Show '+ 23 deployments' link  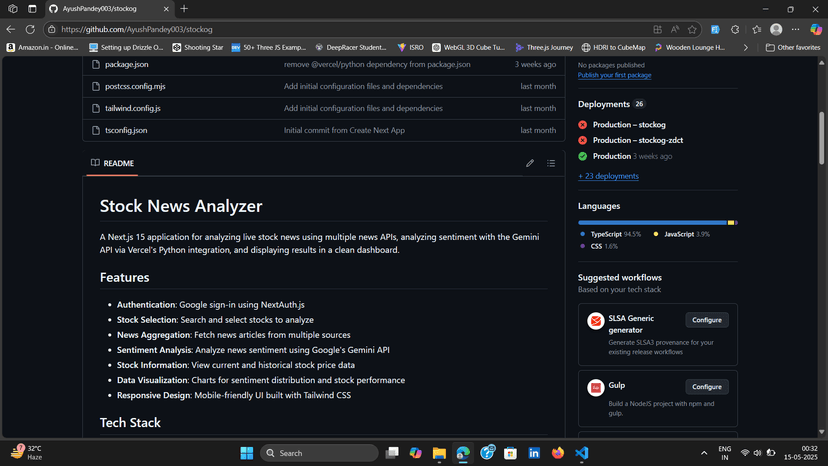point(608,176)
